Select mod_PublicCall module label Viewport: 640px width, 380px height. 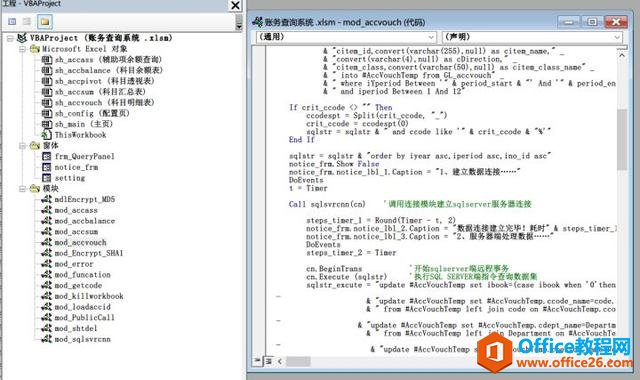coord(84,318)
